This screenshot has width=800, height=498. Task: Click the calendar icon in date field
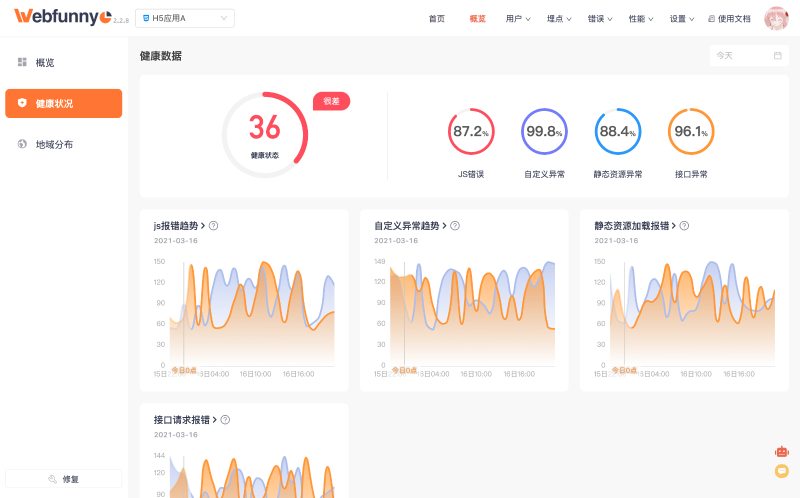point(778,56)
